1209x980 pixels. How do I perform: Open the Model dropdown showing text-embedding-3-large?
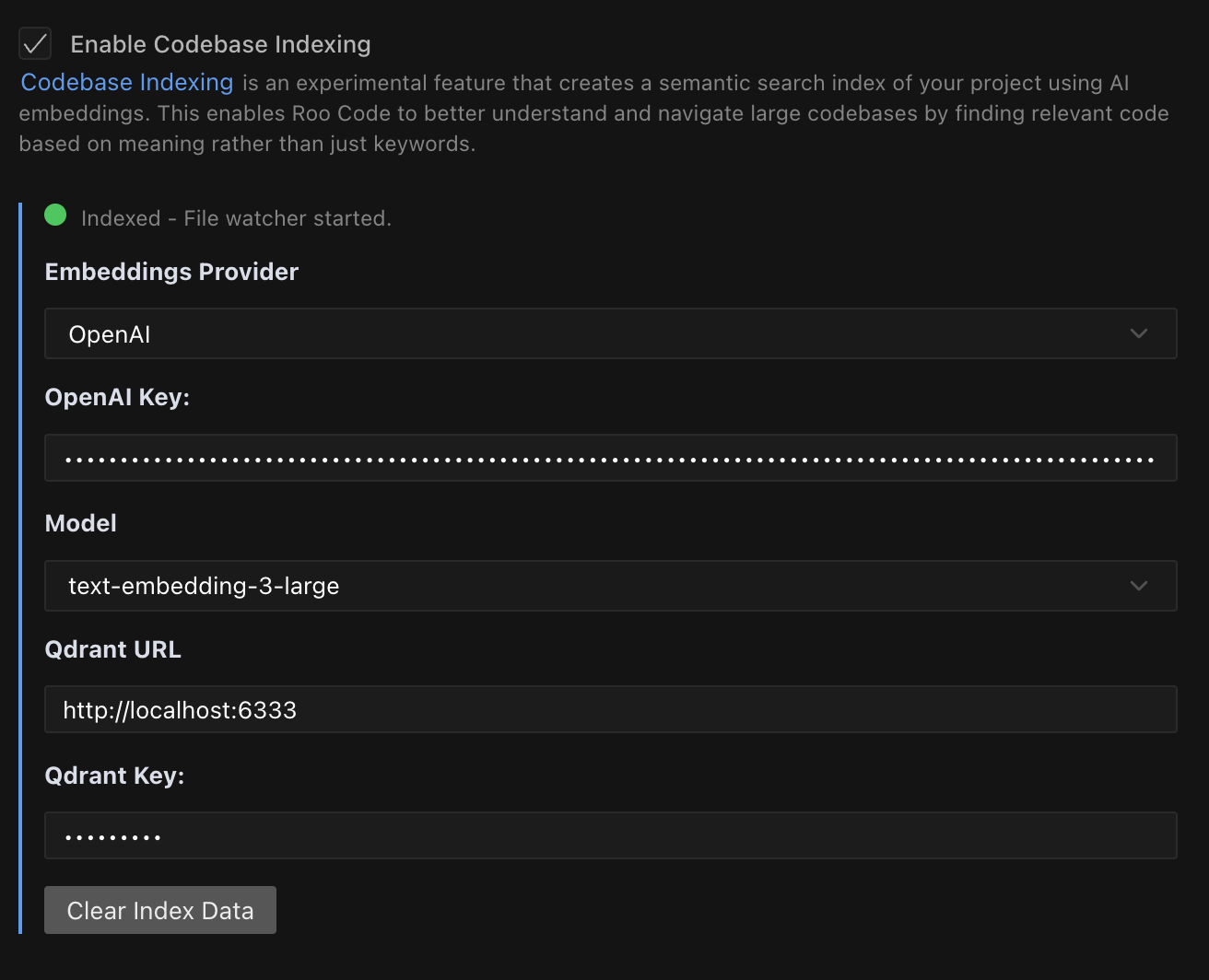[611, 585]
